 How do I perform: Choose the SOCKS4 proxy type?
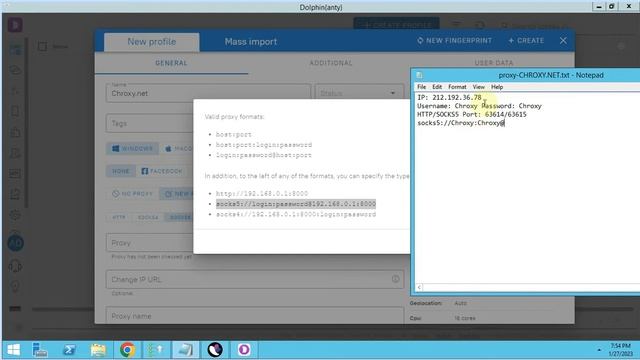(x=148, y=218)
